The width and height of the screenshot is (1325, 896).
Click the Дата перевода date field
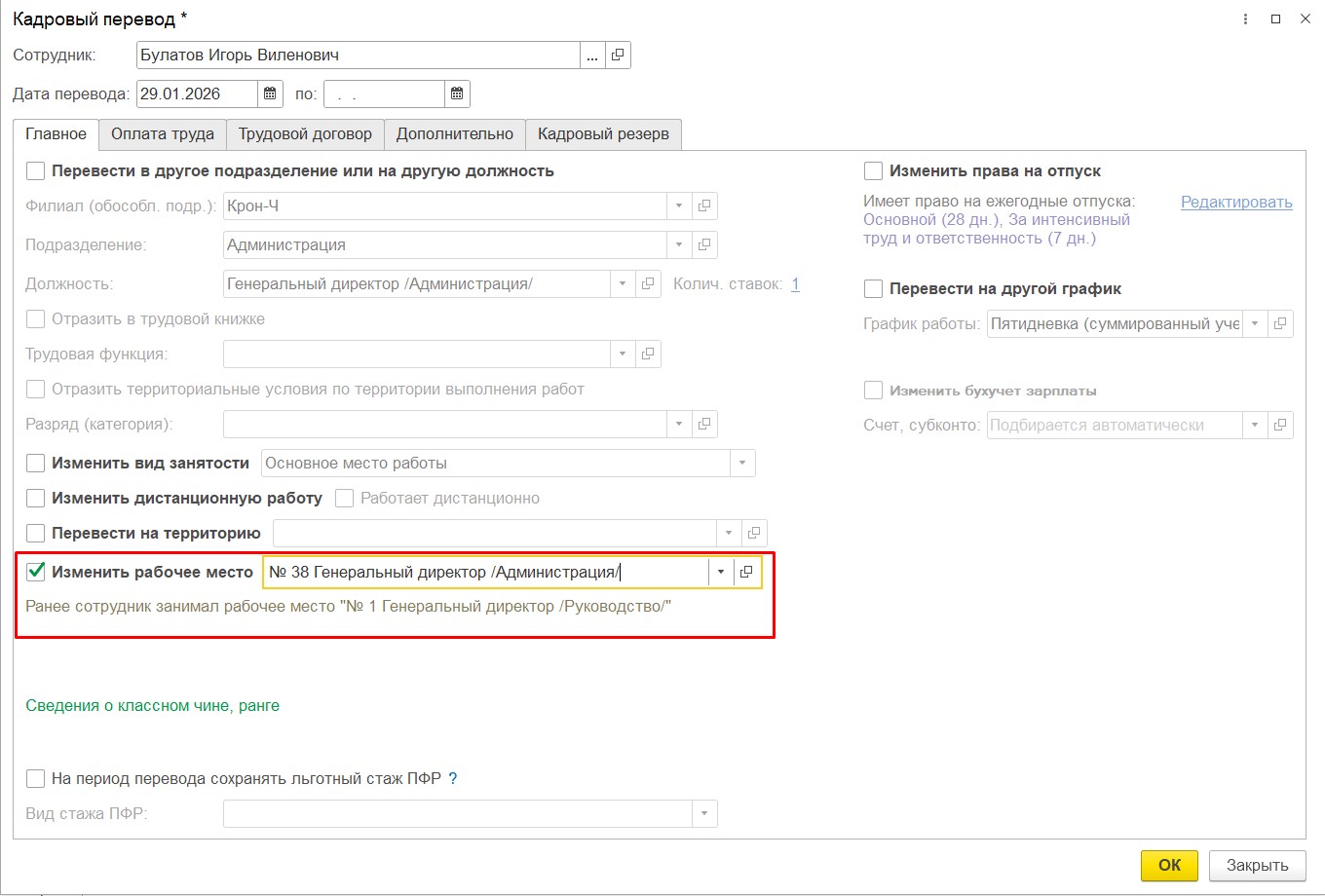click(197, 94)
